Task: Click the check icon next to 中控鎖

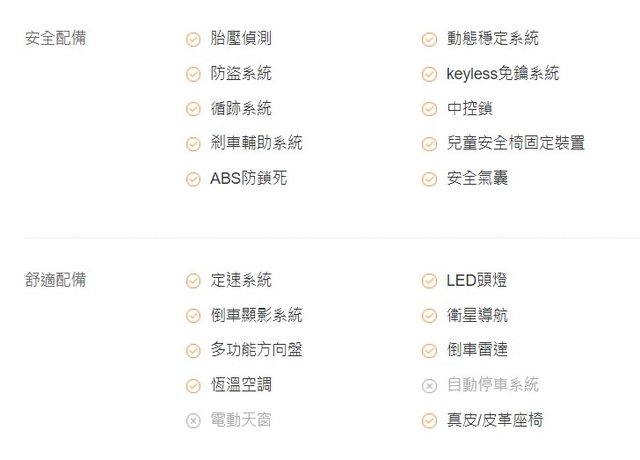Action: pos(429,109)
